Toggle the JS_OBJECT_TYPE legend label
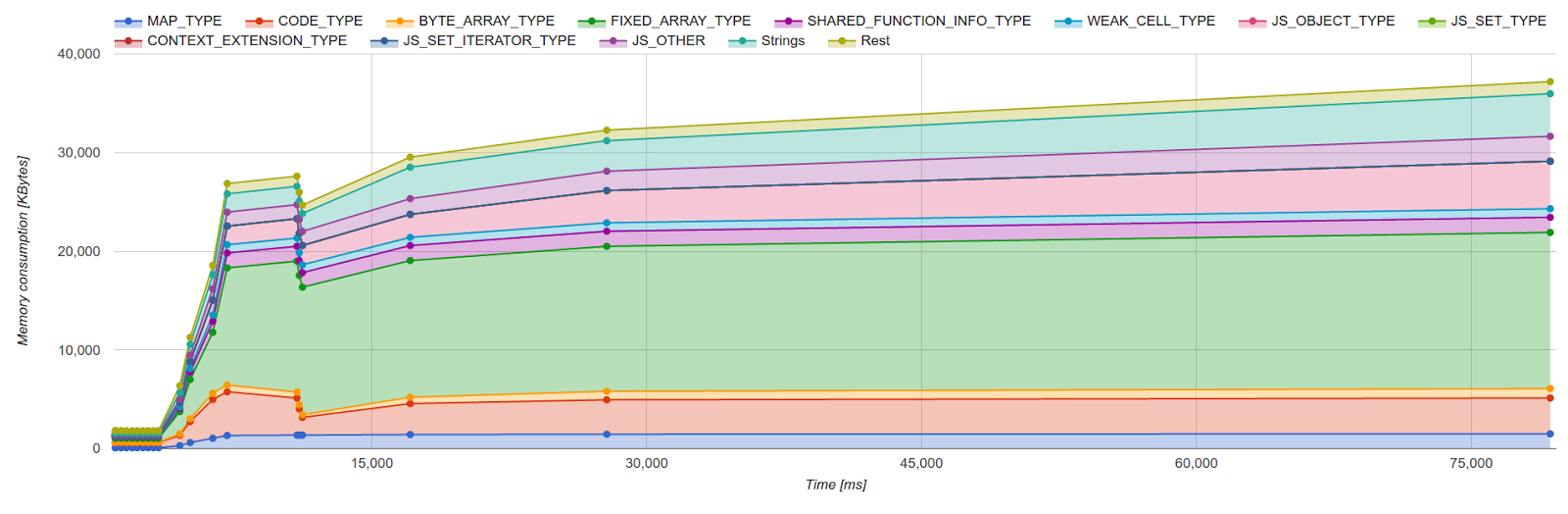 pos(1333,21)
